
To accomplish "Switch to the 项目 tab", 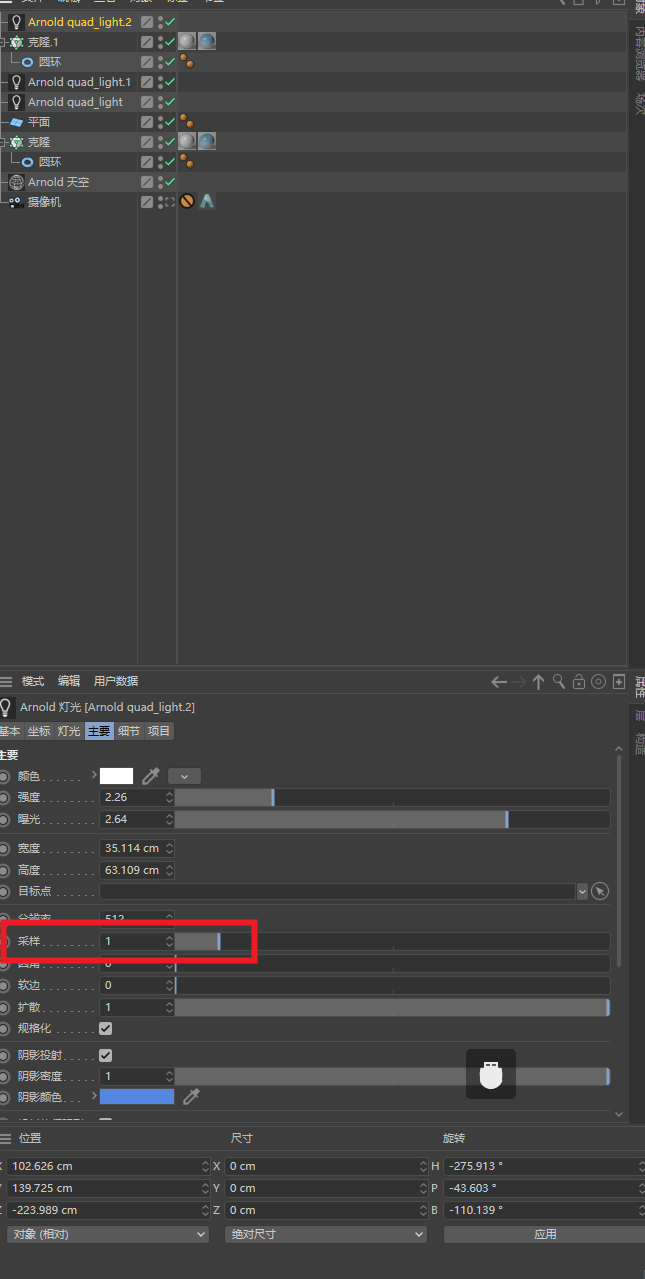I will (159, 731).
